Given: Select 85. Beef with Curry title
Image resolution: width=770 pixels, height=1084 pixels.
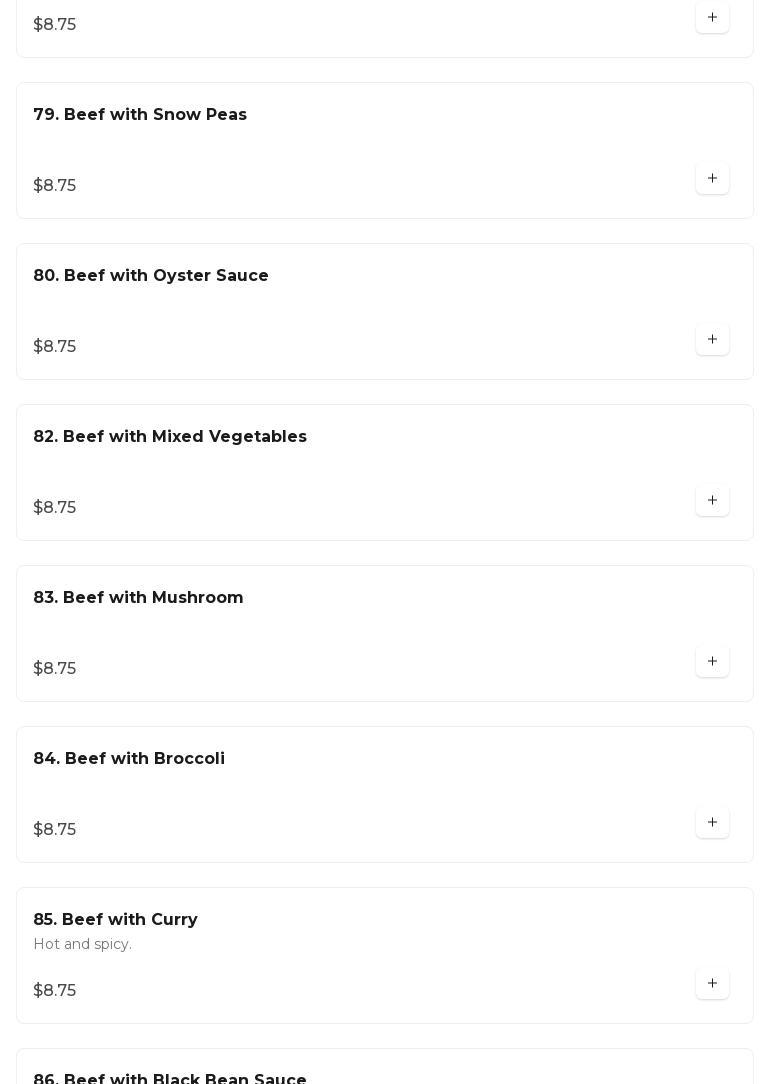Looking at the screenshot, I should (115, 920).
